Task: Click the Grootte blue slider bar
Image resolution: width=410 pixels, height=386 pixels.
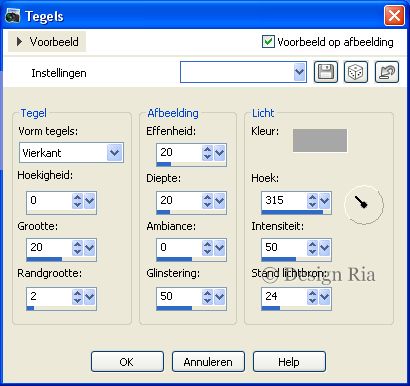Action: [44, 259]
